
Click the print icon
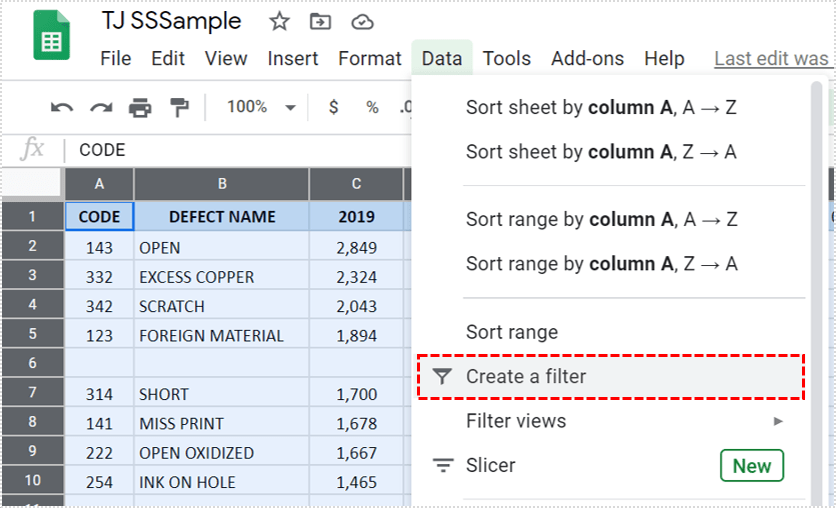coord(140,107)
